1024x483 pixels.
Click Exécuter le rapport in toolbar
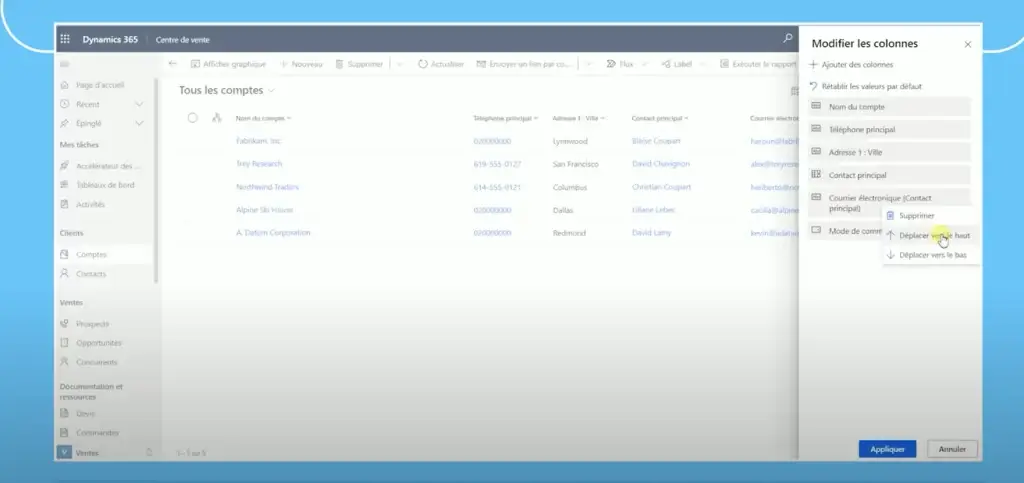coord(758,64)
